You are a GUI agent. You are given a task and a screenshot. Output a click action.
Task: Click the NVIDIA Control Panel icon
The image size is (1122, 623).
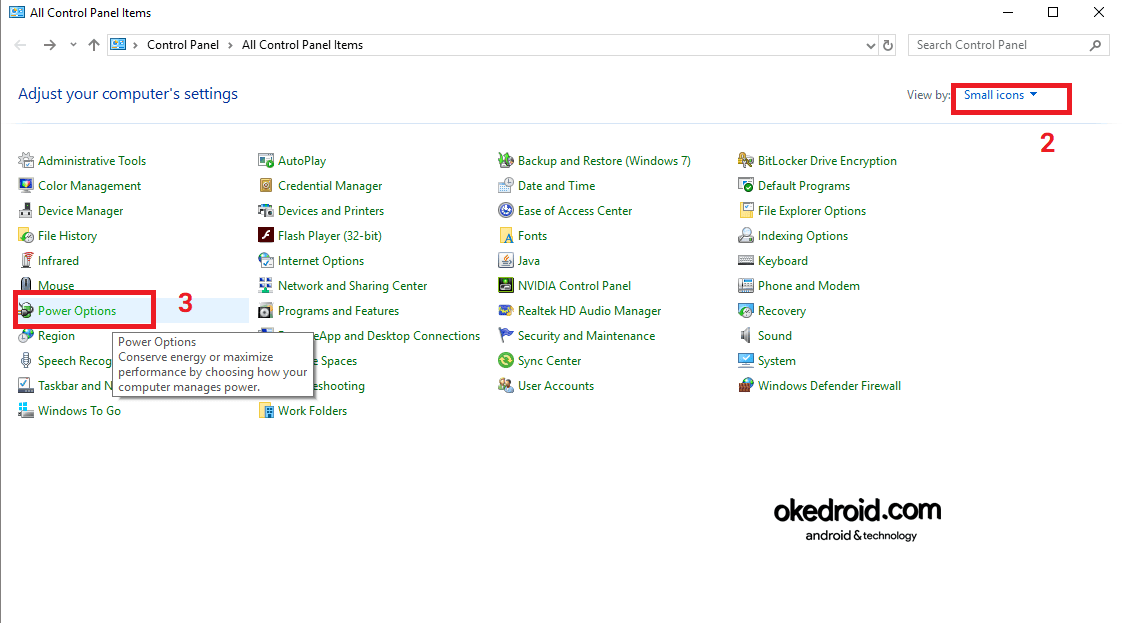(x=506, y=285)
